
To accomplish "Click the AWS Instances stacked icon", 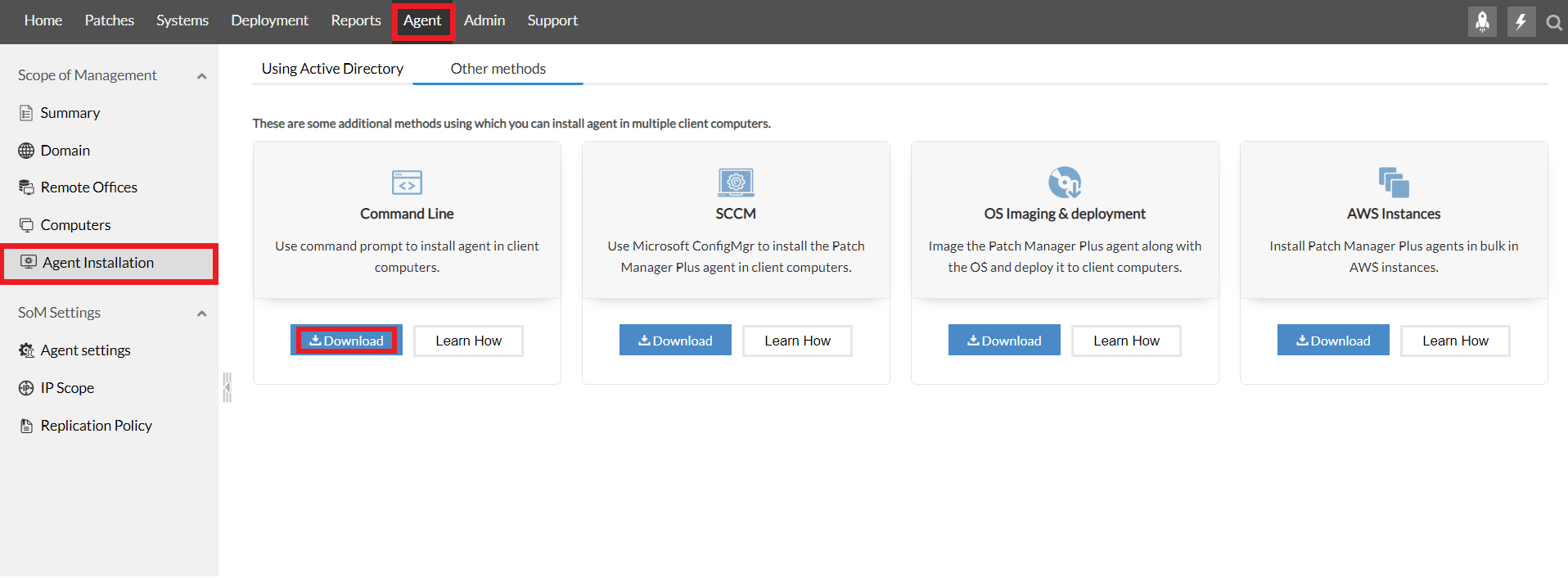I will (x=1394, y=183).
